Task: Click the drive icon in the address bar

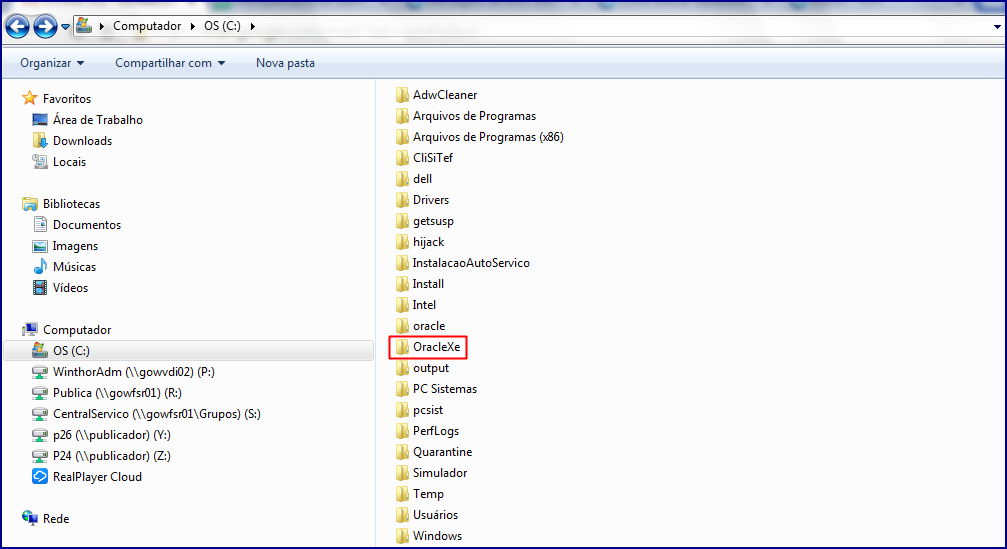Action: click(83, 26)
